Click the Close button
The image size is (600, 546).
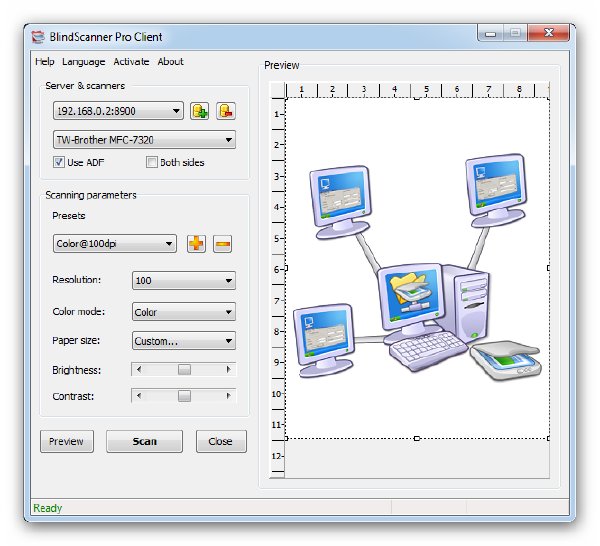221,441
